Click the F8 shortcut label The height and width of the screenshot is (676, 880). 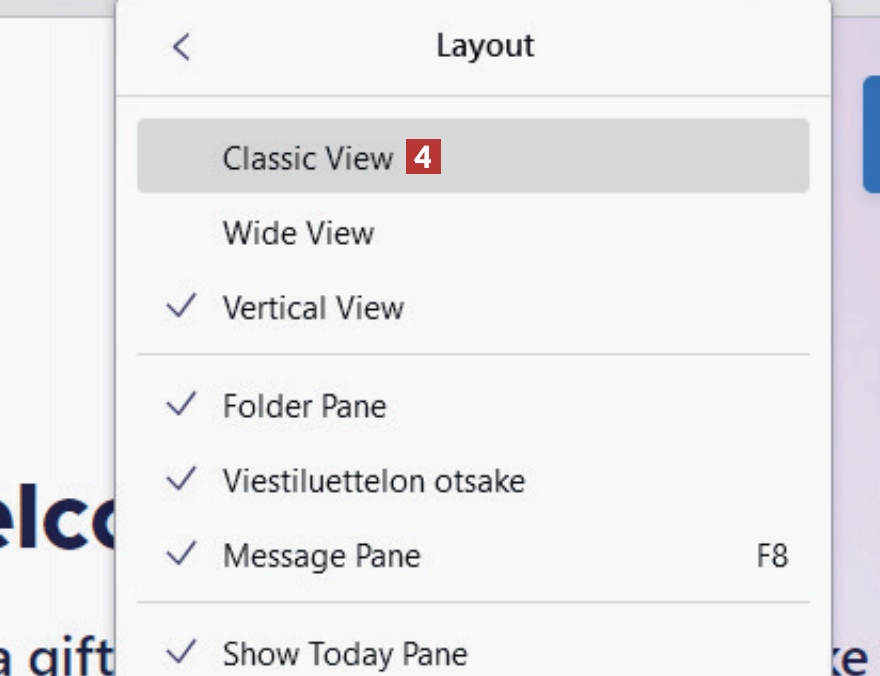pos(772,556)
